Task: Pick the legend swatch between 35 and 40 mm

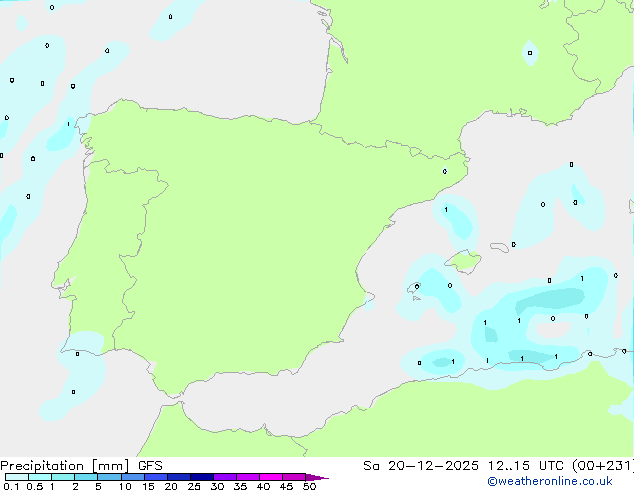Action: pos(248,477)
